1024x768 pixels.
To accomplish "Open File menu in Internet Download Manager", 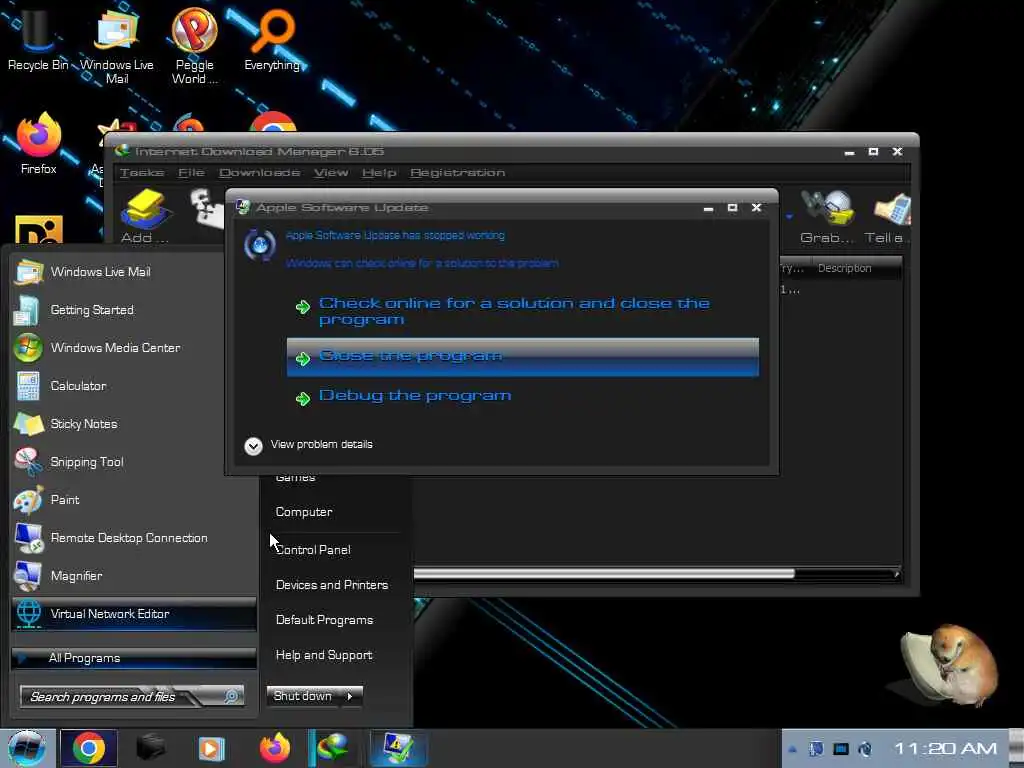I will coord(191,172).
